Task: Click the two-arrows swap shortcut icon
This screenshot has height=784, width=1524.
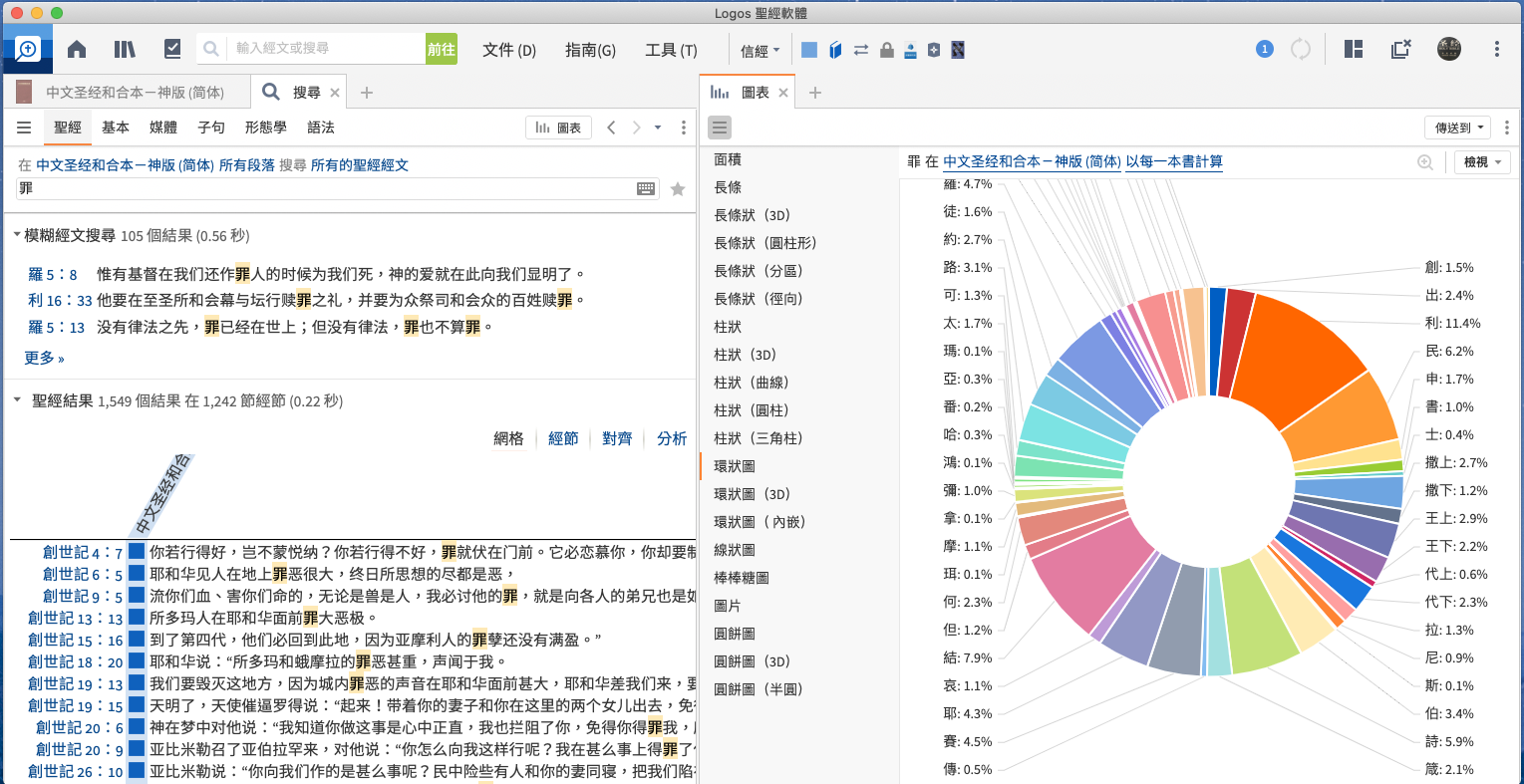Action: (861, 50)
